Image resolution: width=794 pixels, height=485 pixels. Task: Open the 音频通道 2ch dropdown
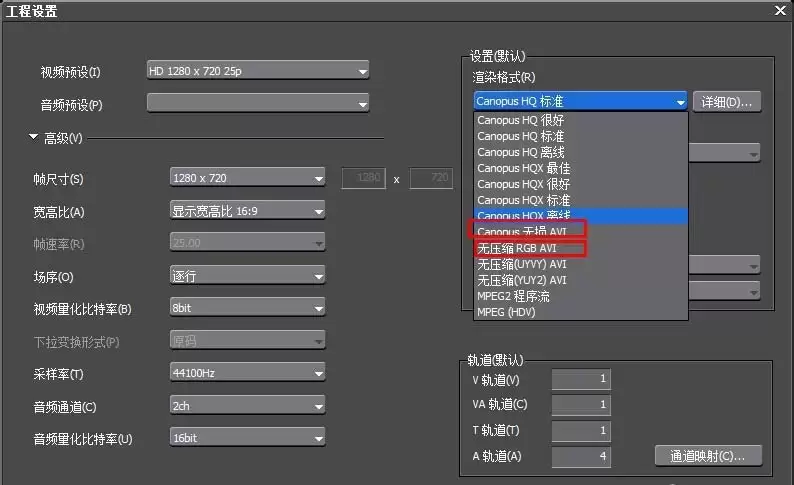[x=247, y=406]
